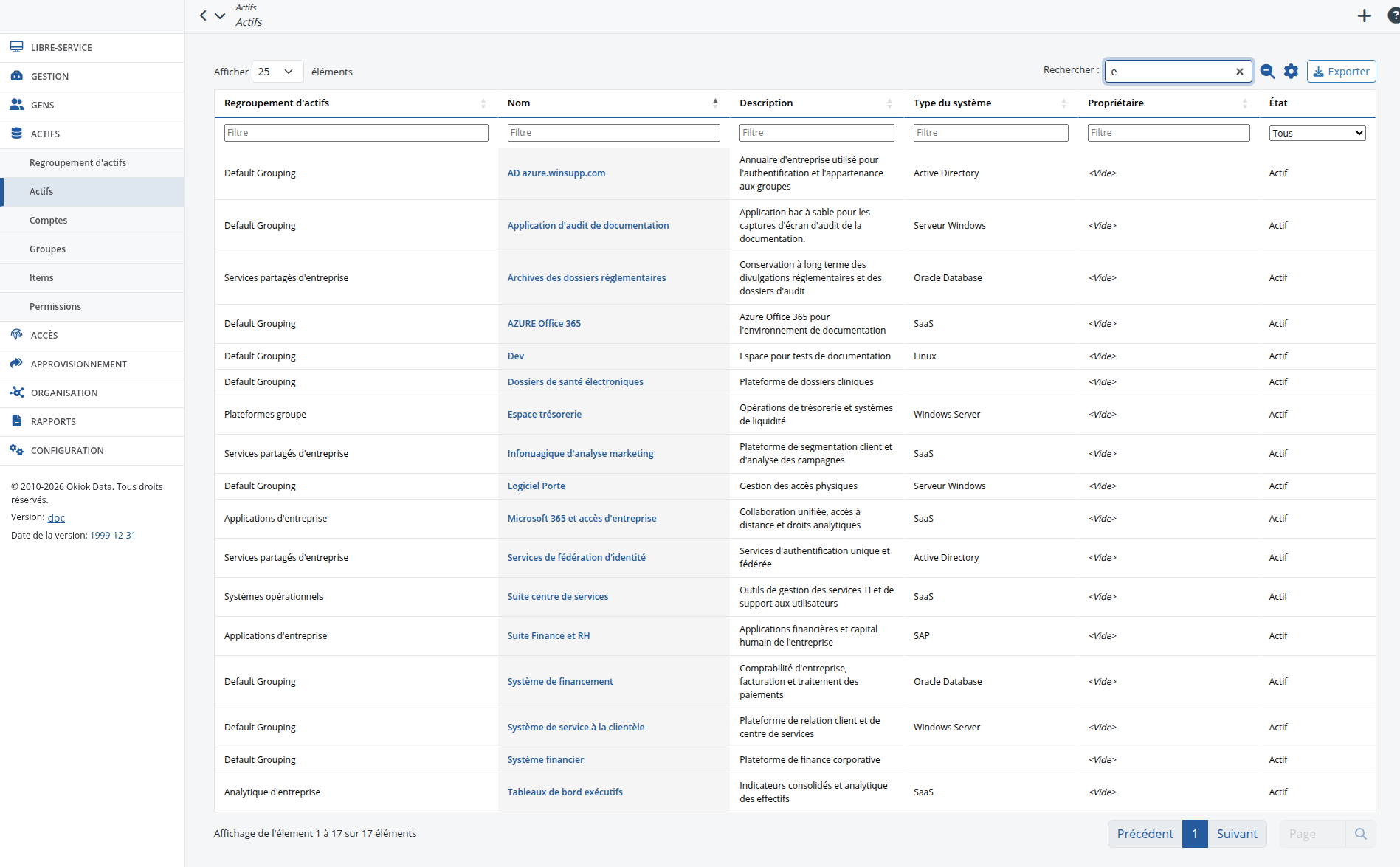Click the advanced search magnifier icon
The height and width of the screenshot is (867, 1400).
[x=1267, y=72]
